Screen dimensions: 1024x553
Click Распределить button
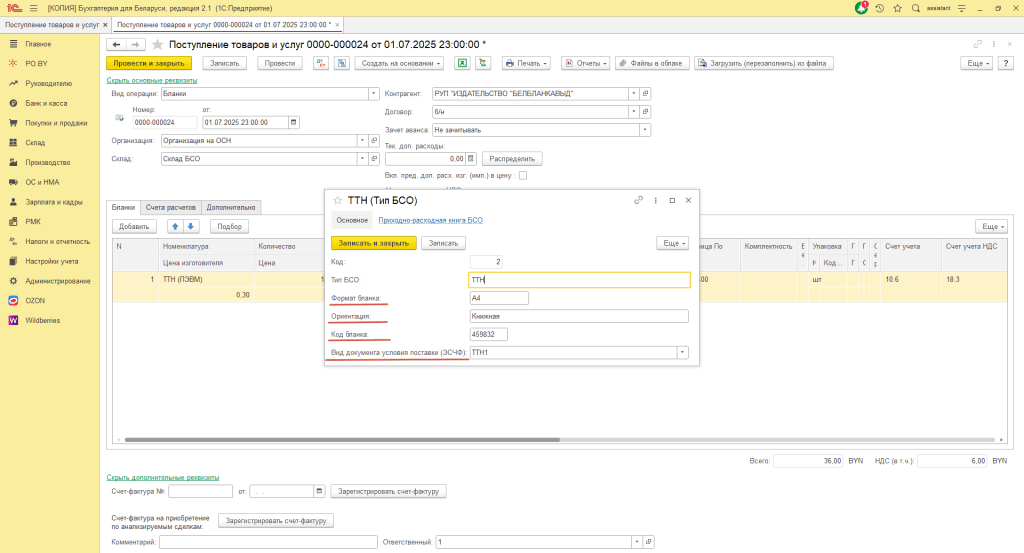(x=512, y=159)
